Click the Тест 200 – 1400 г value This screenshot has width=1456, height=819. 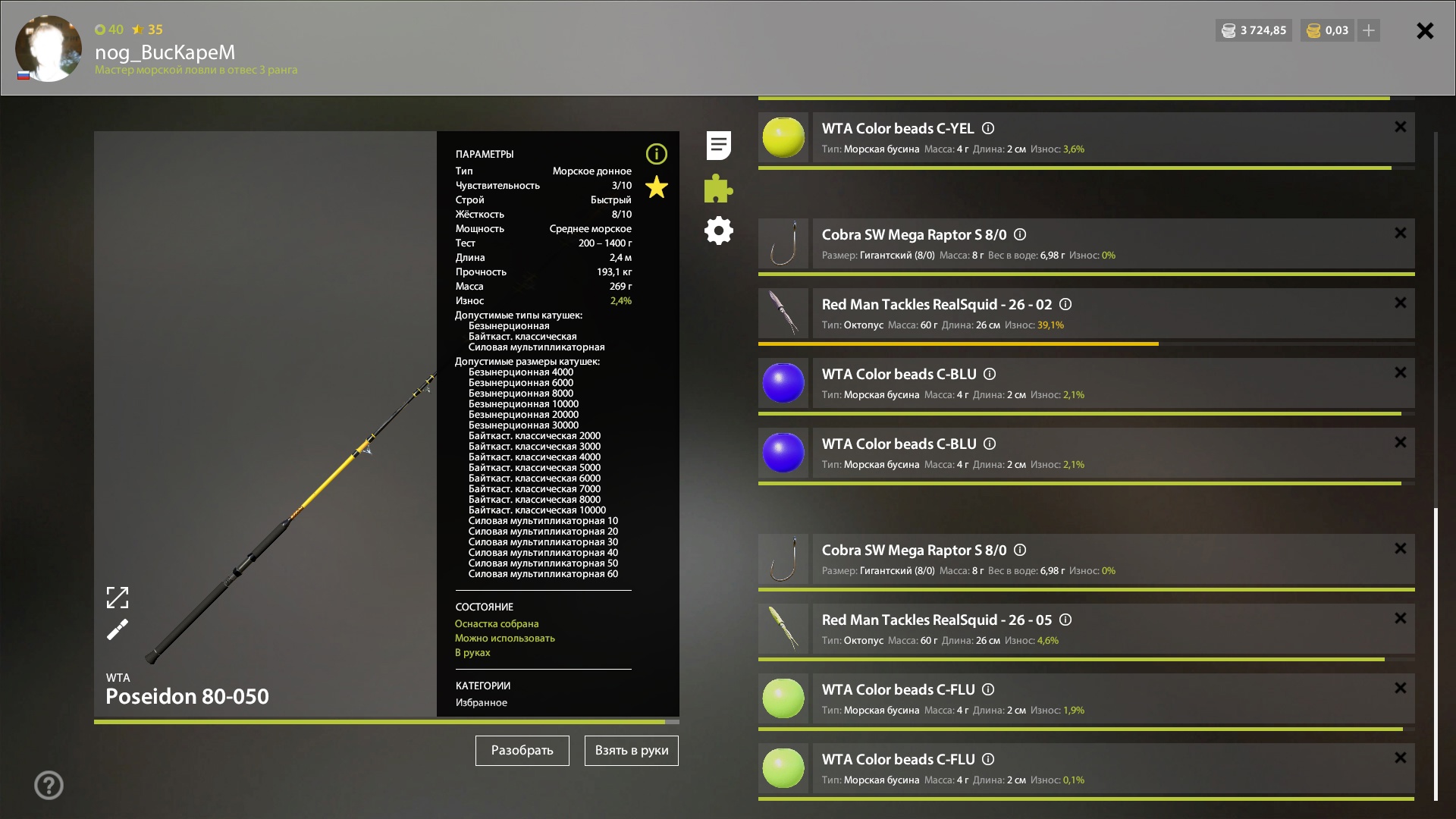coord(605,243)
